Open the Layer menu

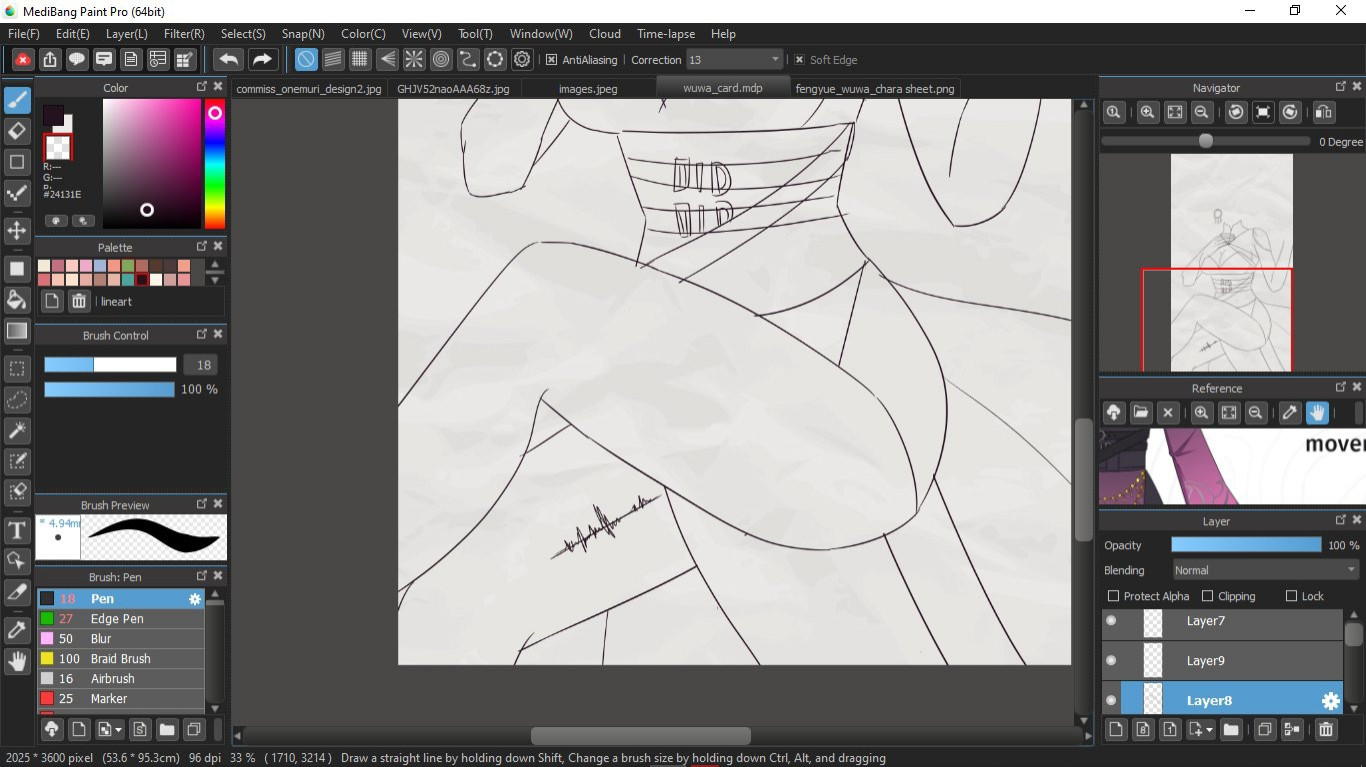127,34
